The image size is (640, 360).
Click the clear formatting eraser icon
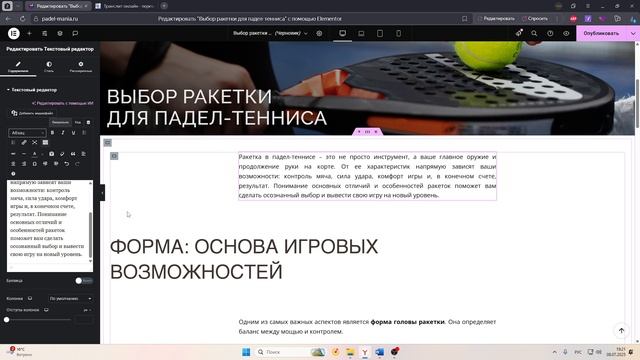62,154
